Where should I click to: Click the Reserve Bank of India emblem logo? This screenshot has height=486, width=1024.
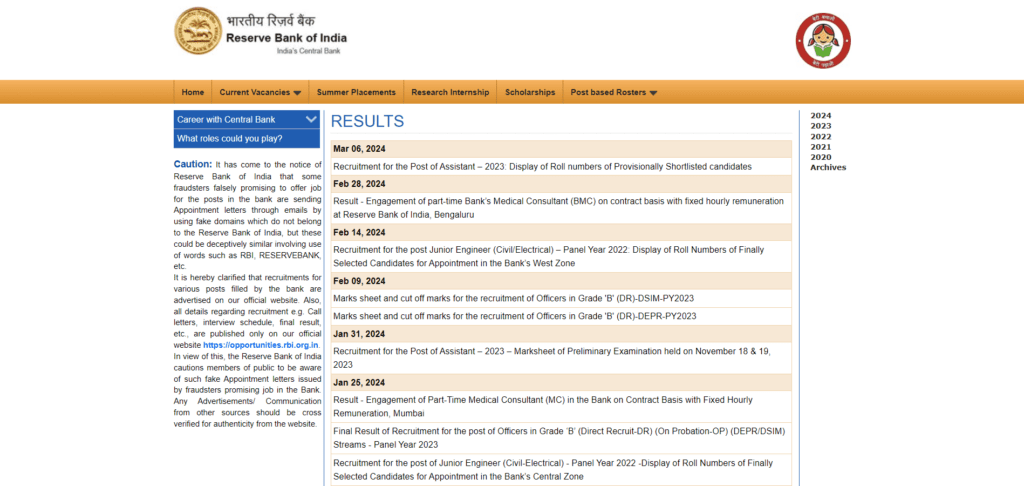pyautogui.click(x=198, y=31)
